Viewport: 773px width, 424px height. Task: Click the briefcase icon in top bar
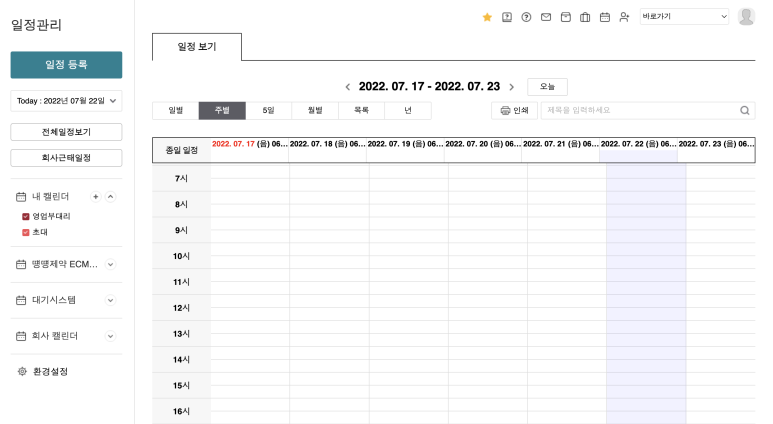click(585, 17)
